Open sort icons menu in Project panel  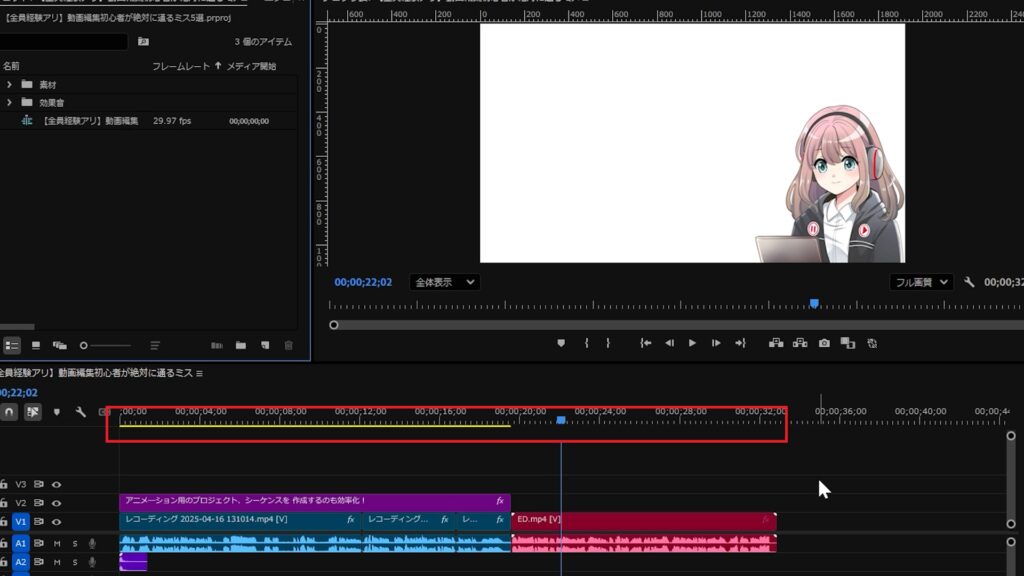(155, 345)
